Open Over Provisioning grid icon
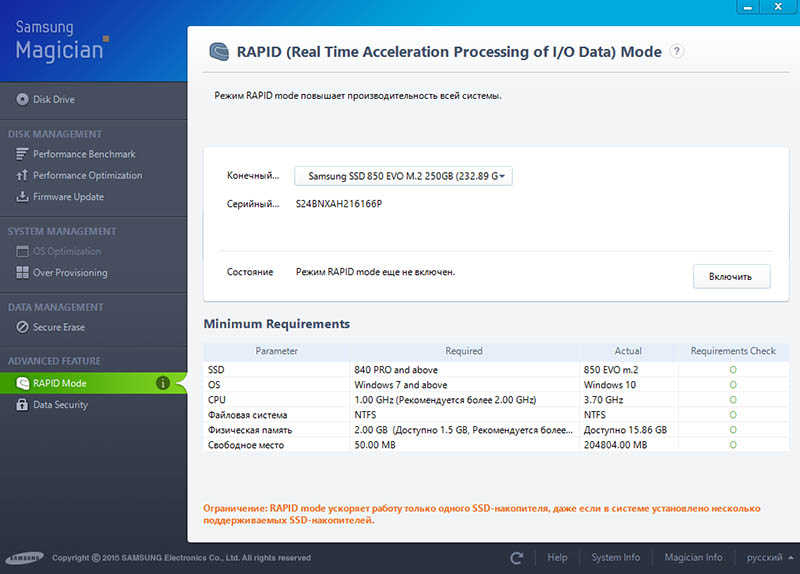Image resolution: width=800 pixels, height=574 pixels. point(22,272)
